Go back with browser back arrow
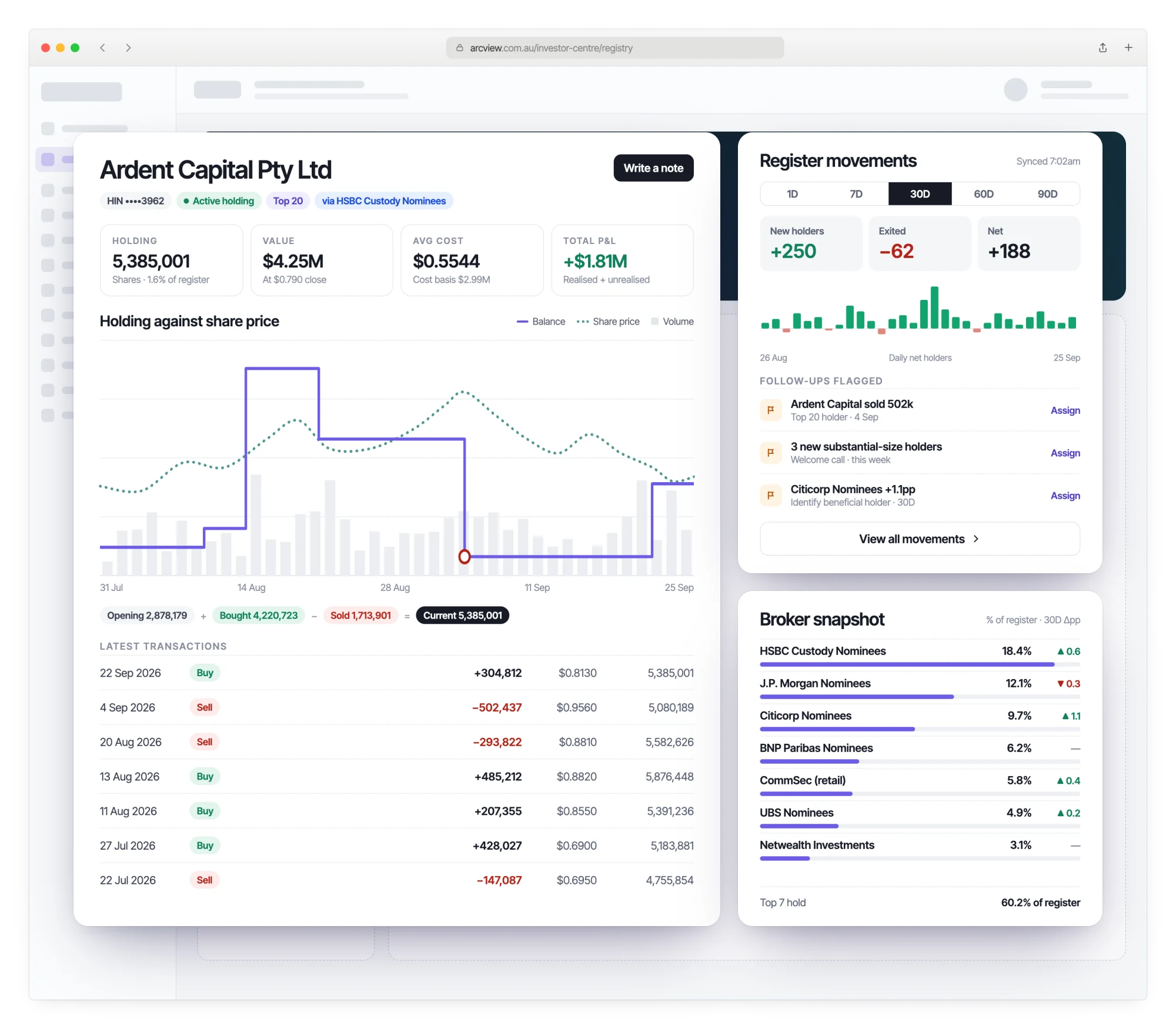 coord(102,48)
